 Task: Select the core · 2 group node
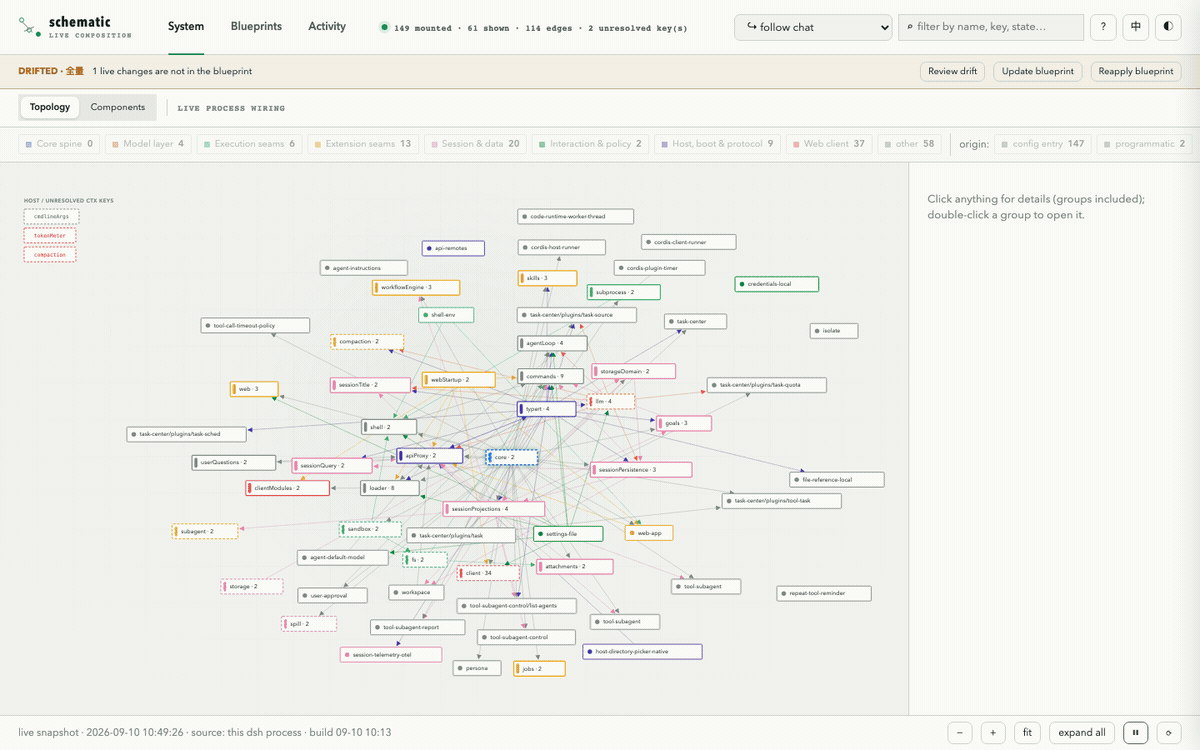[x=511, y=457]
